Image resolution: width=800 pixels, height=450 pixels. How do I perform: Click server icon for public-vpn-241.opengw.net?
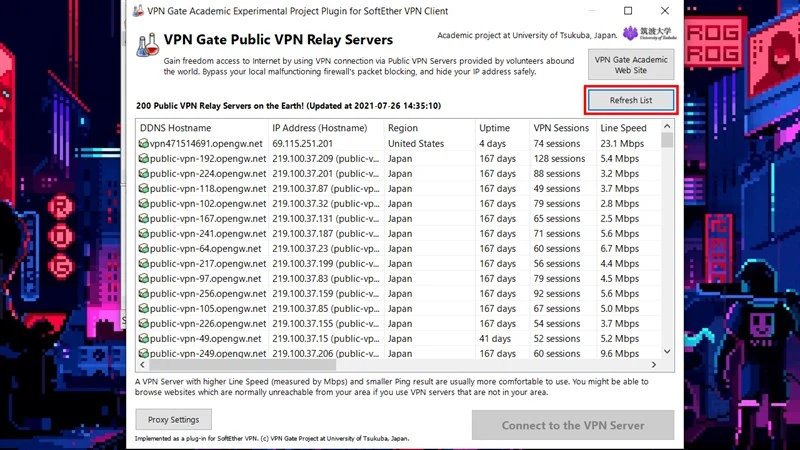143,233
